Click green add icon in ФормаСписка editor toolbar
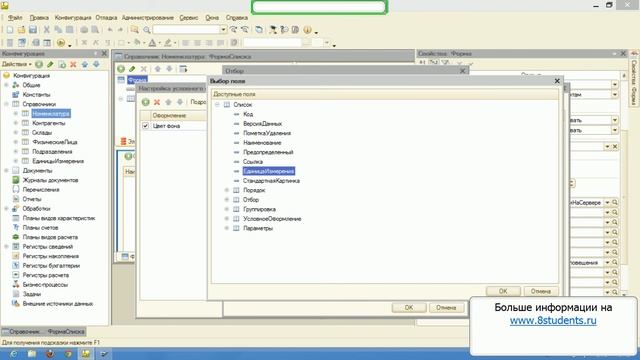The height and width of the screenshot is (360, 640). pos(121,69)
